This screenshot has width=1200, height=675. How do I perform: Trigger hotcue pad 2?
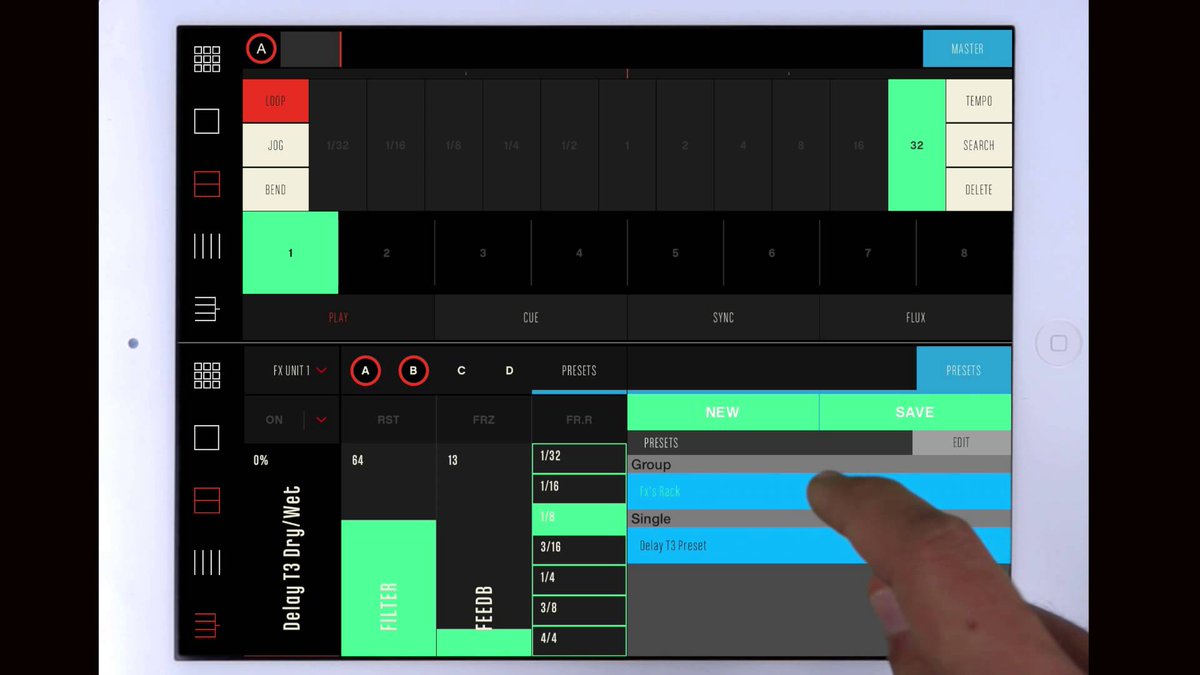387,253
